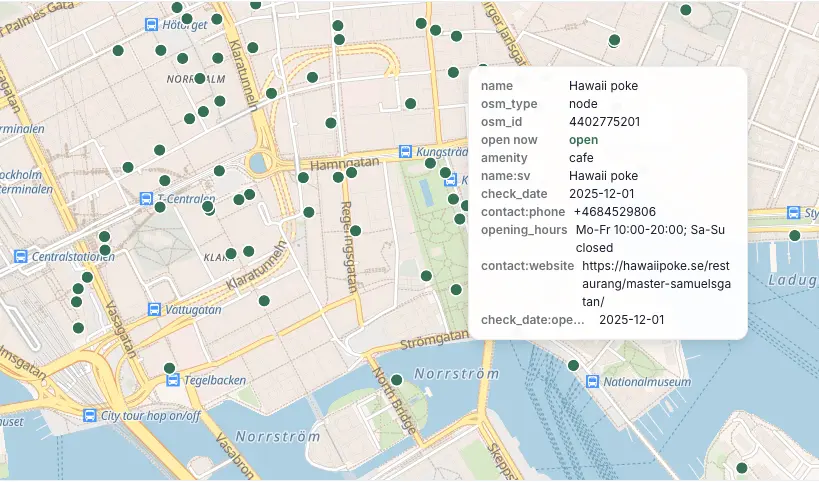
Task: Click the Vasagatan street label
Action: click(121, 330)
